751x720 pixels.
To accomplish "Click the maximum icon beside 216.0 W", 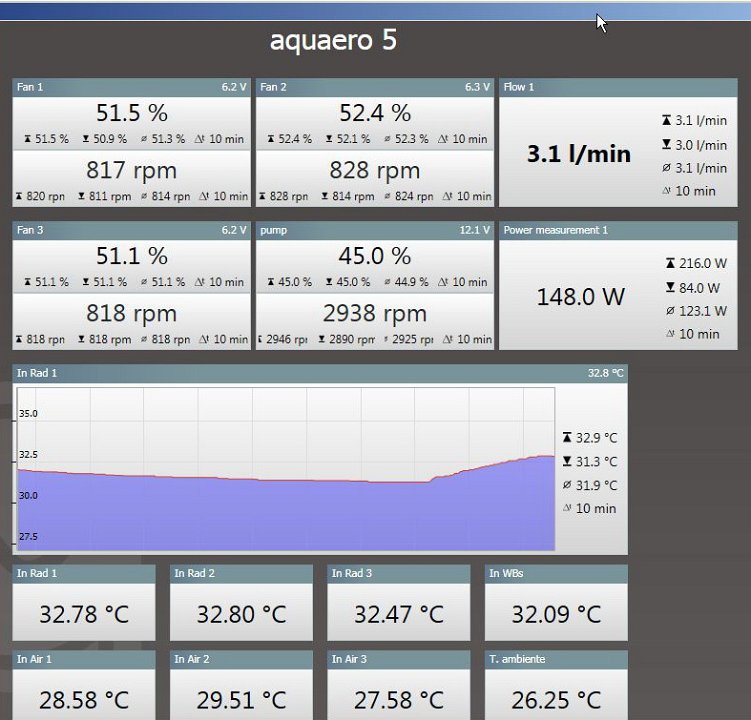I will click(671, 263).
